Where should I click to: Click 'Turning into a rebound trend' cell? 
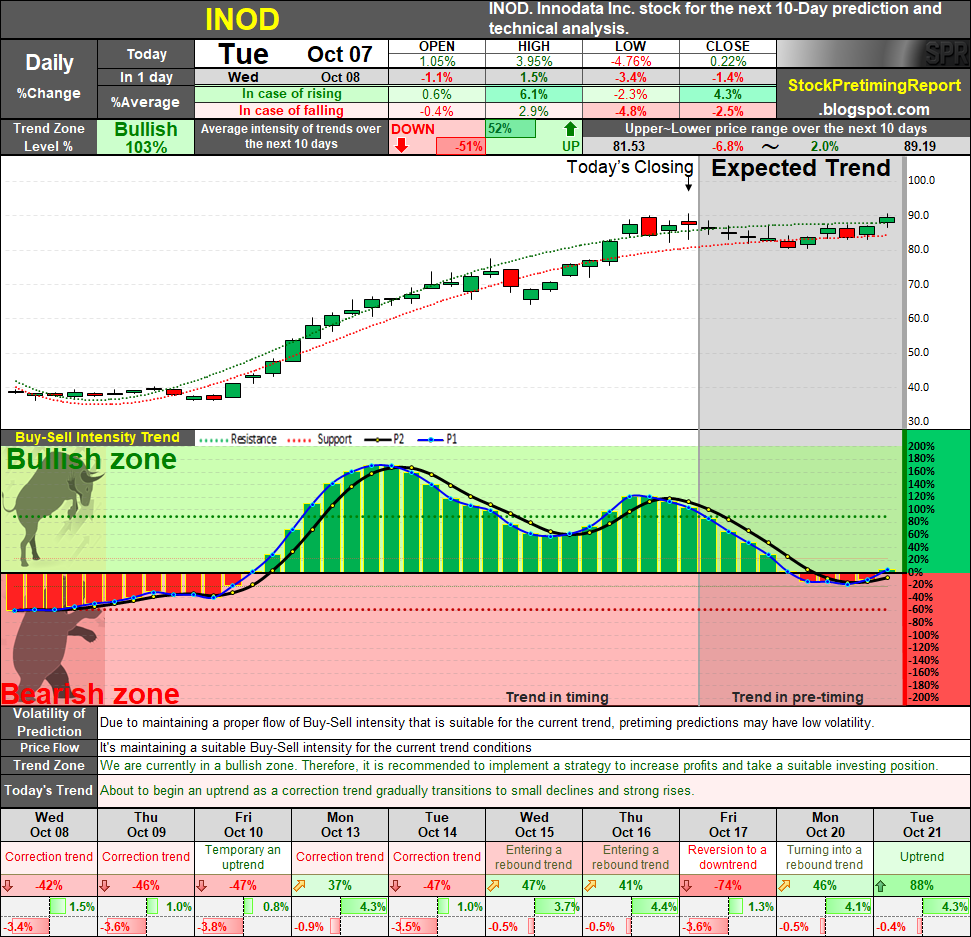825,857
